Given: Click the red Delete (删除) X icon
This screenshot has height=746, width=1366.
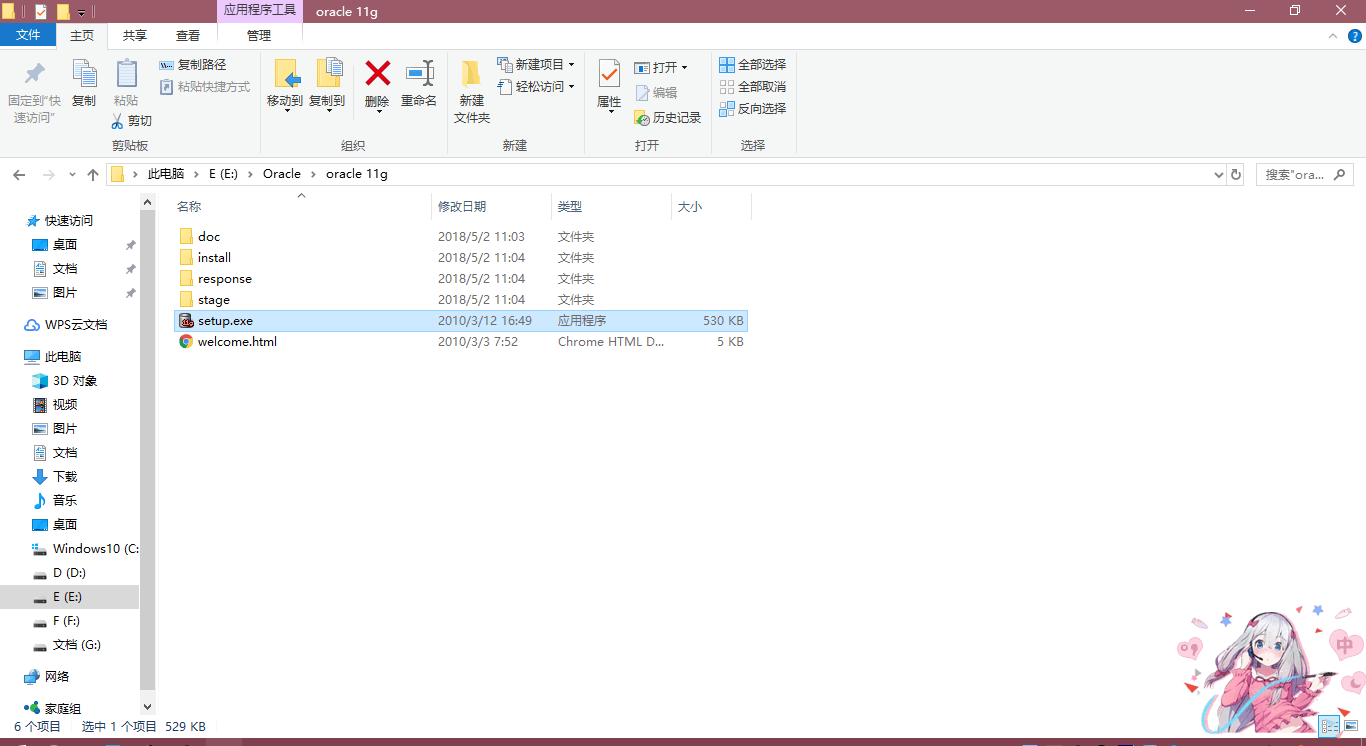Looking at the screenshot, I should coord(377,73).
